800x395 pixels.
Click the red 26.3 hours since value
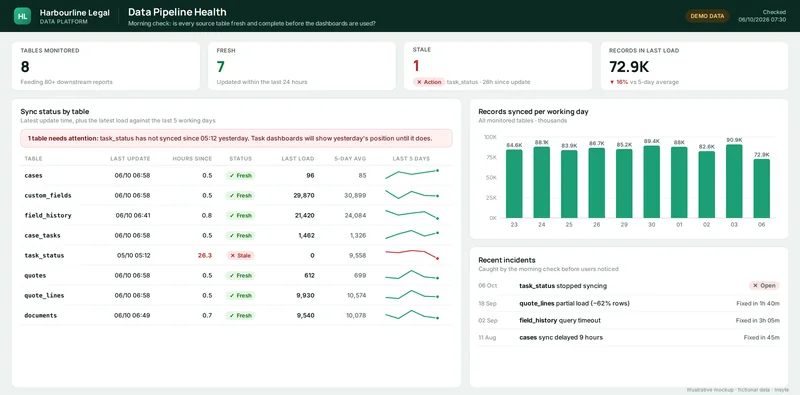point(205,255)
